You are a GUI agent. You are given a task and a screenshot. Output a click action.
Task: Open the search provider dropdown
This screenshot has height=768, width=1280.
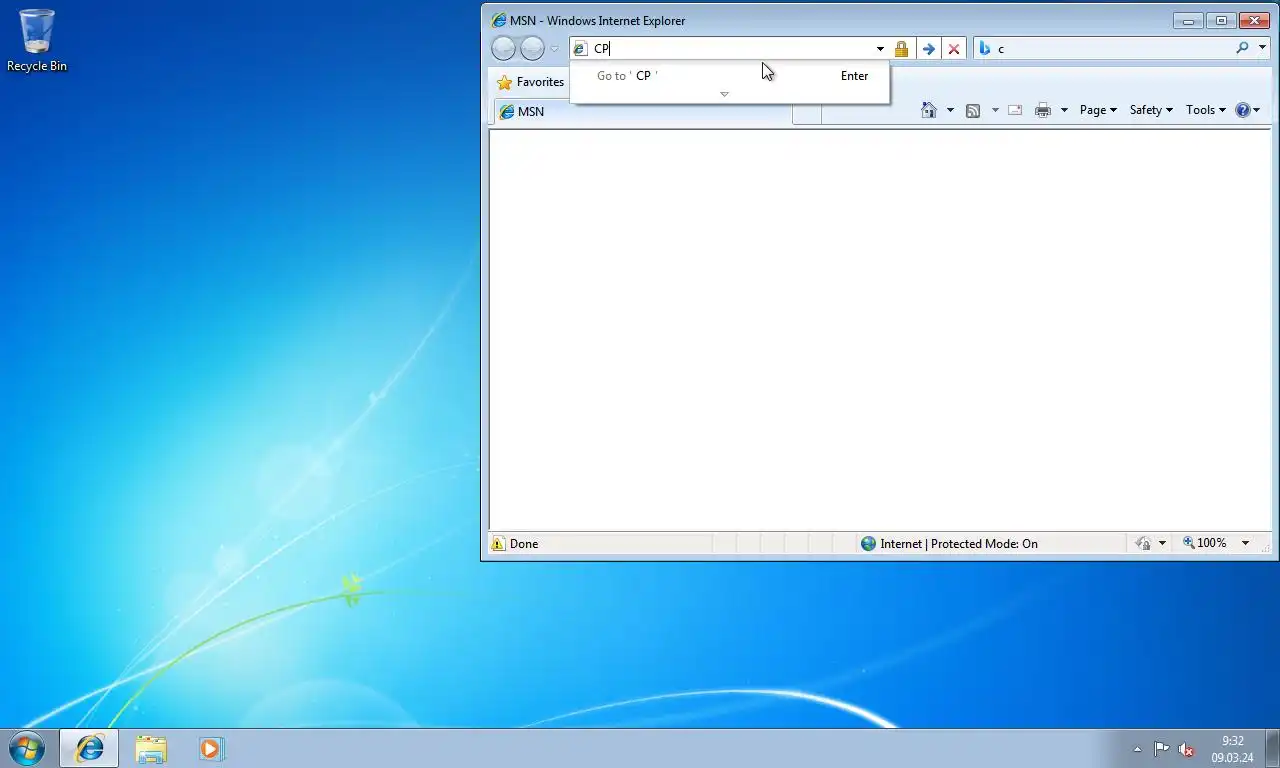(x=1262, y=48)
